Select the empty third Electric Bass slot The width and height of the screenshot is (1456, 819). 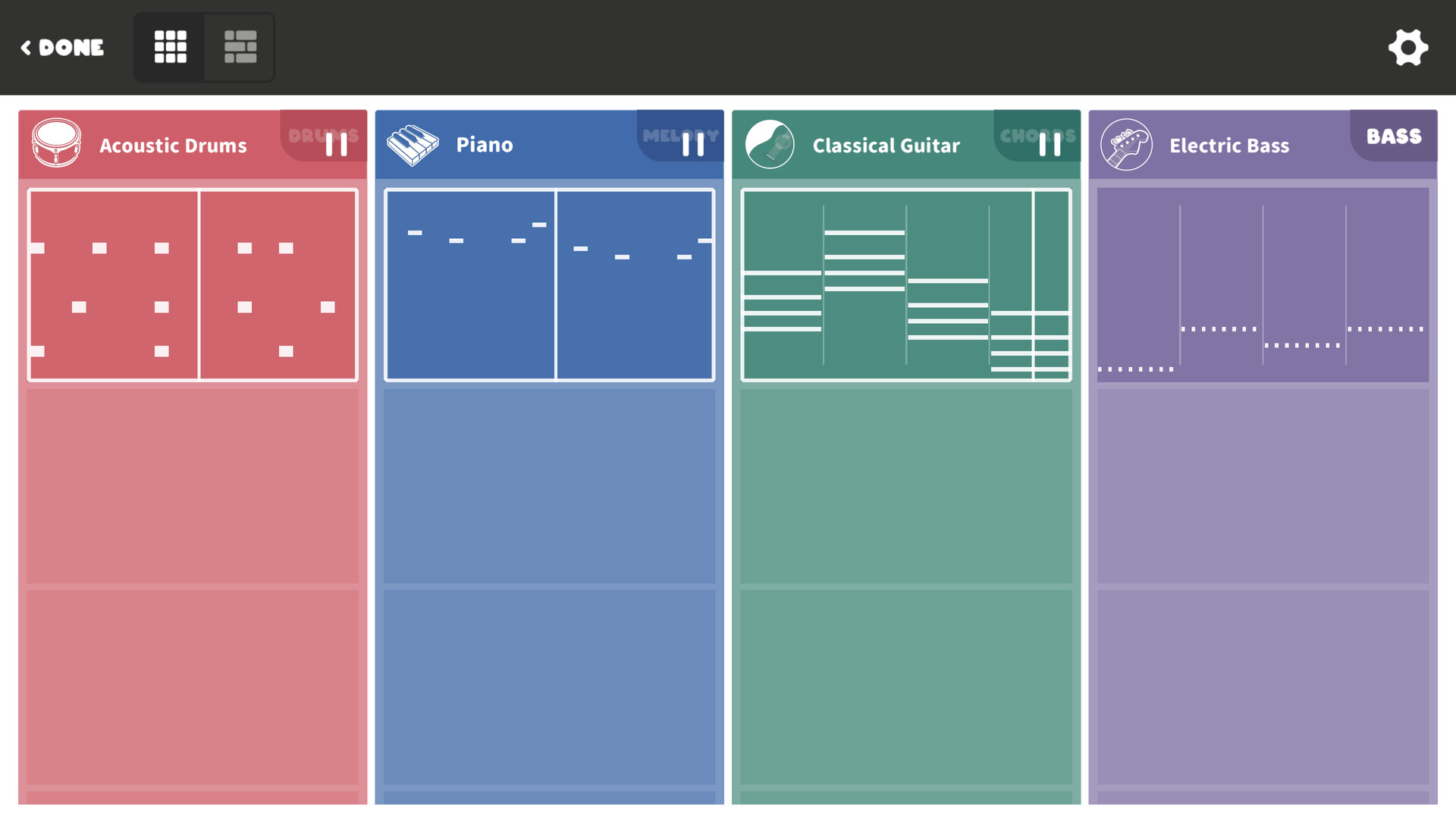[x=1263, y=687]
